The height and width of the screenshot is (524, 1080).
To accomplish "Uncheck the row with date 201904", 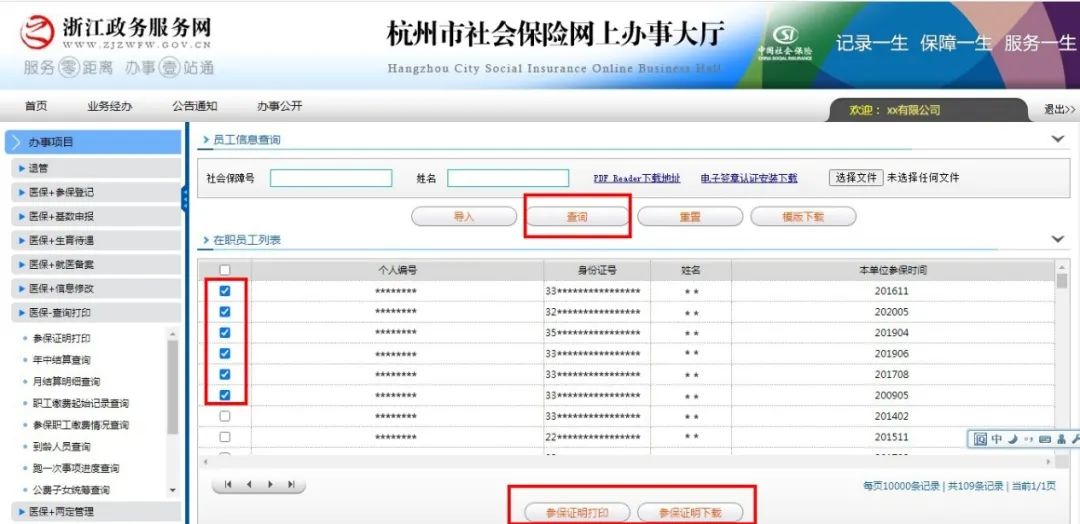I will click(225, 333).
